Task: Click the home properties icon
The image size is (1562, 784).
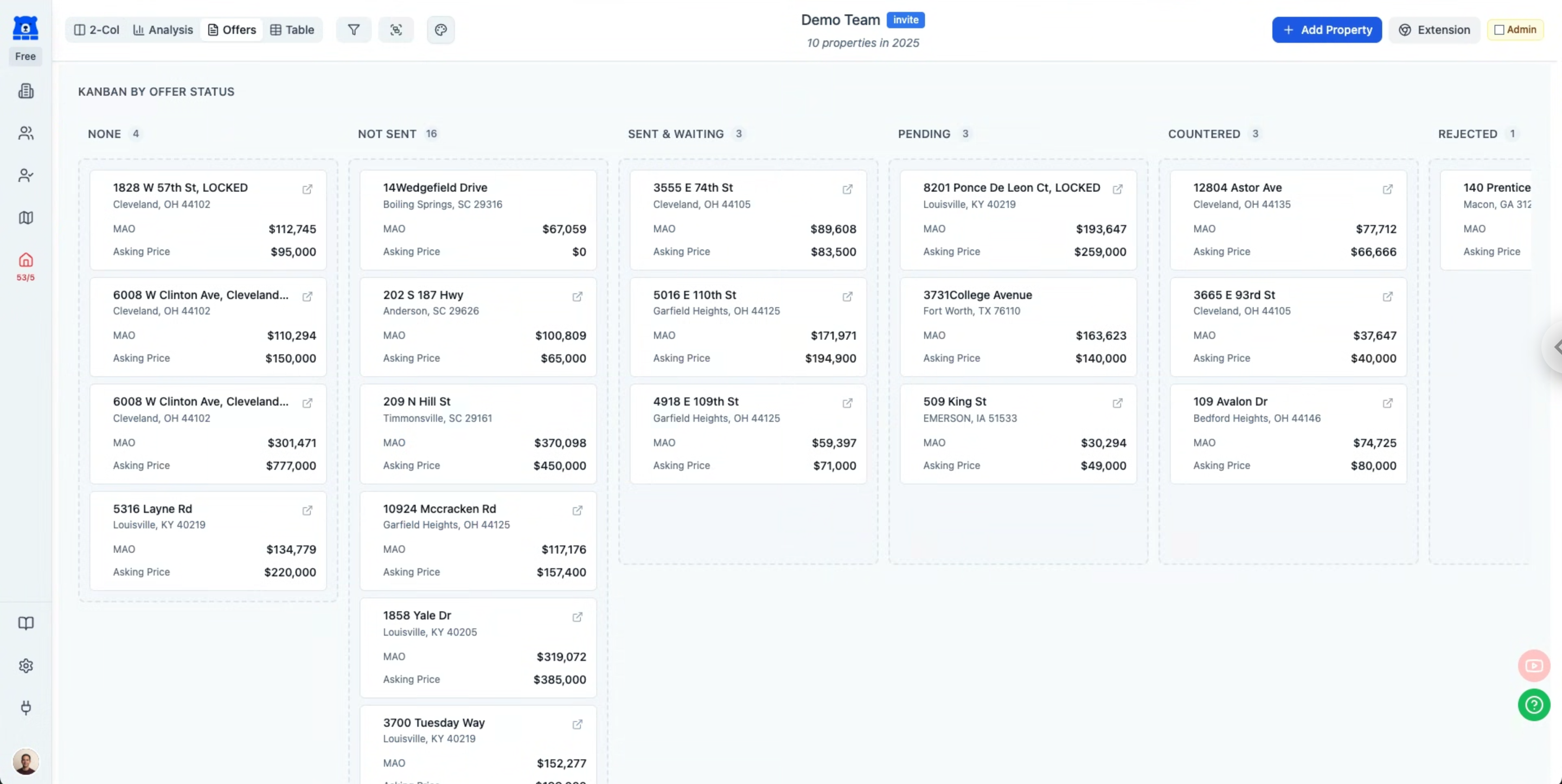Action: [25, 260]
